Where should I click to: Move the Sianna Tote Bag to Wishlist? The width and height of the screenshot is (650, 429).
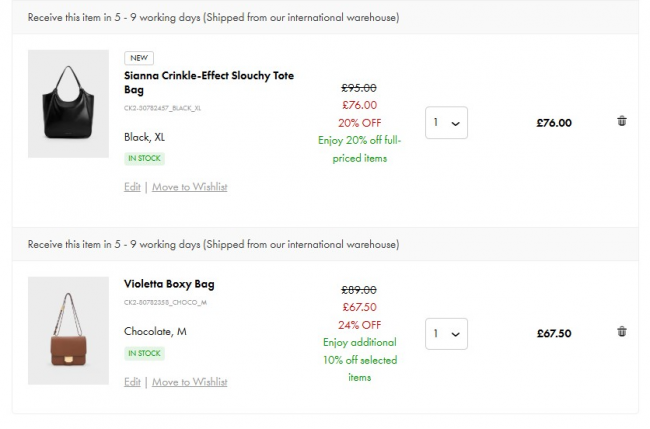(189, 187)
